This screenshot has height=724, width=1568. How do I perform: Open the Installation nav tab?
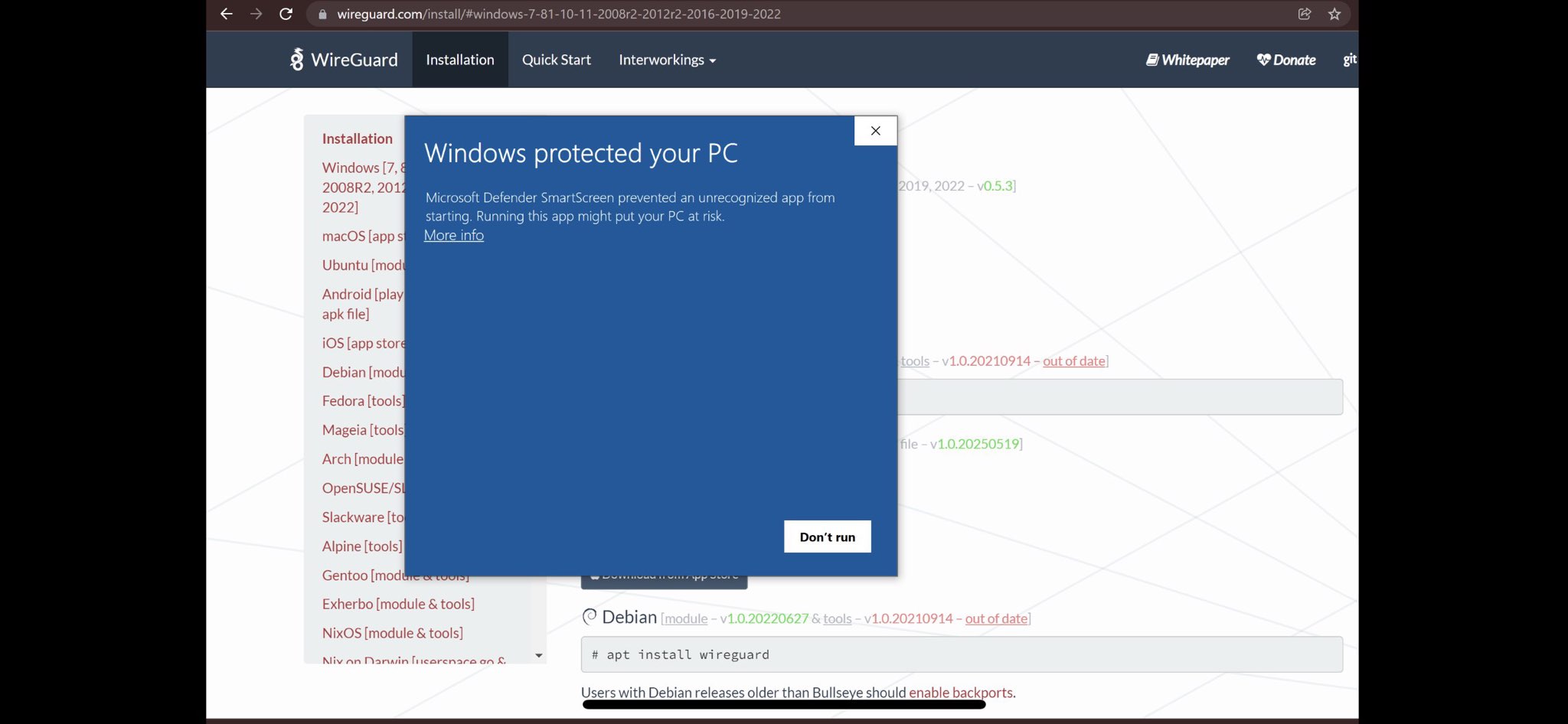coord(460,60)
